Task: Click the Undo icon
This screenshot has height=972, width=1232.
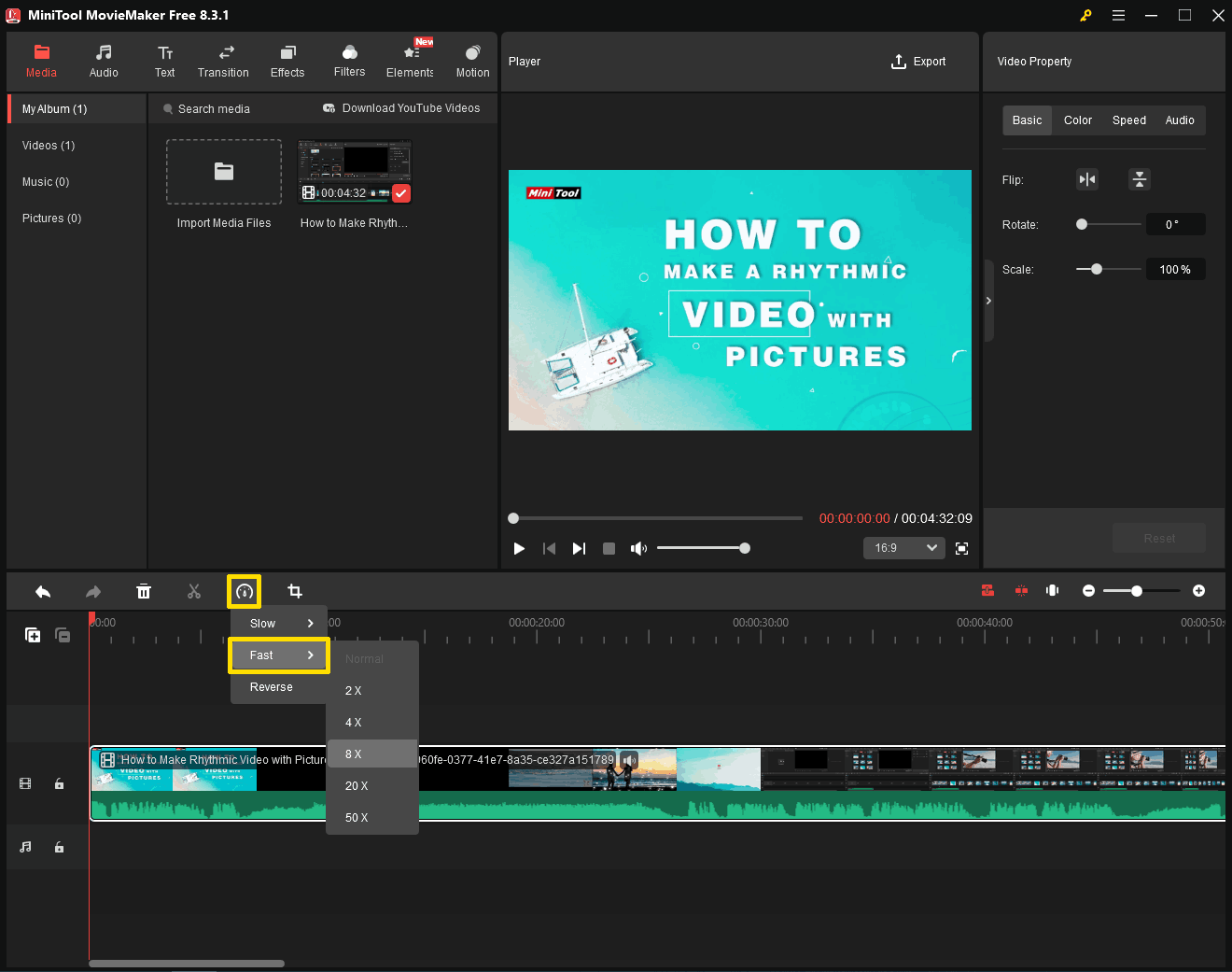Action: pos(42,591)
